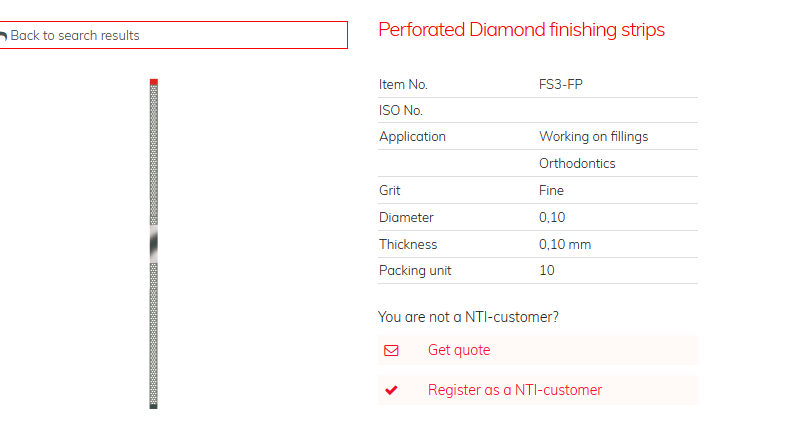The height and width of the screenshot is (432, 807).
Task: Click the finishing strip product image
Action: pyautogui.click(x=153, y=245)
